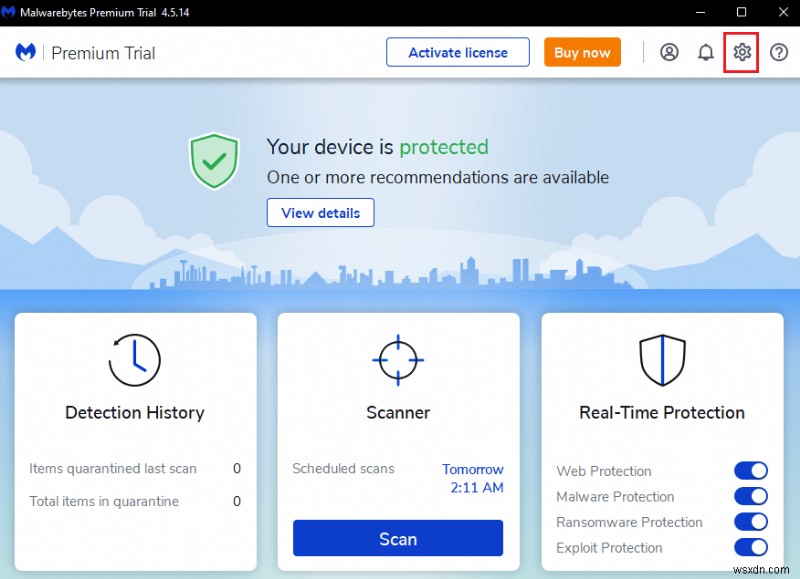
Task: Open the Detection History card
Action: click(x=135, y=412)
